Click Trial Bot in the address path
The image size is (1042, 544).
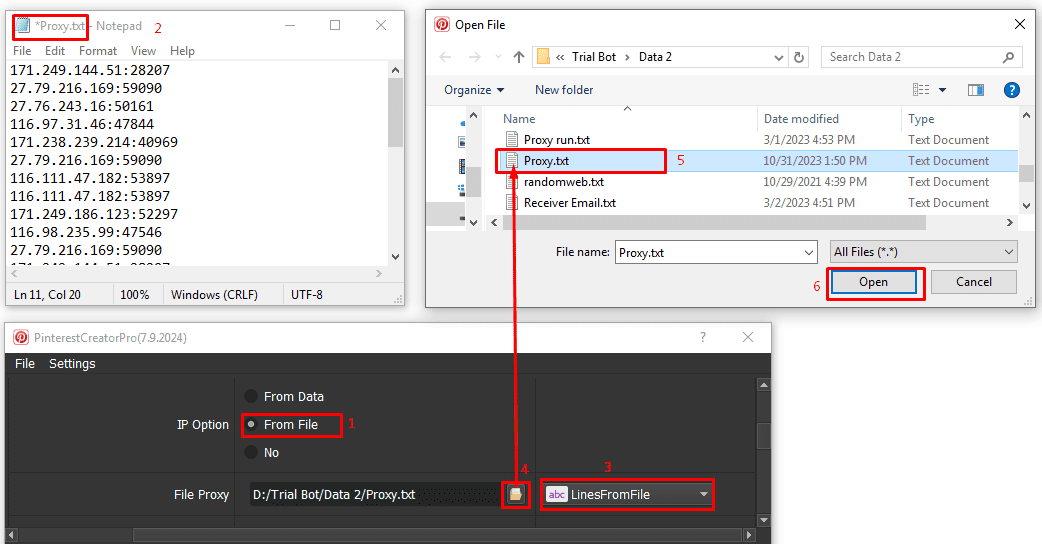coord(594,57)
